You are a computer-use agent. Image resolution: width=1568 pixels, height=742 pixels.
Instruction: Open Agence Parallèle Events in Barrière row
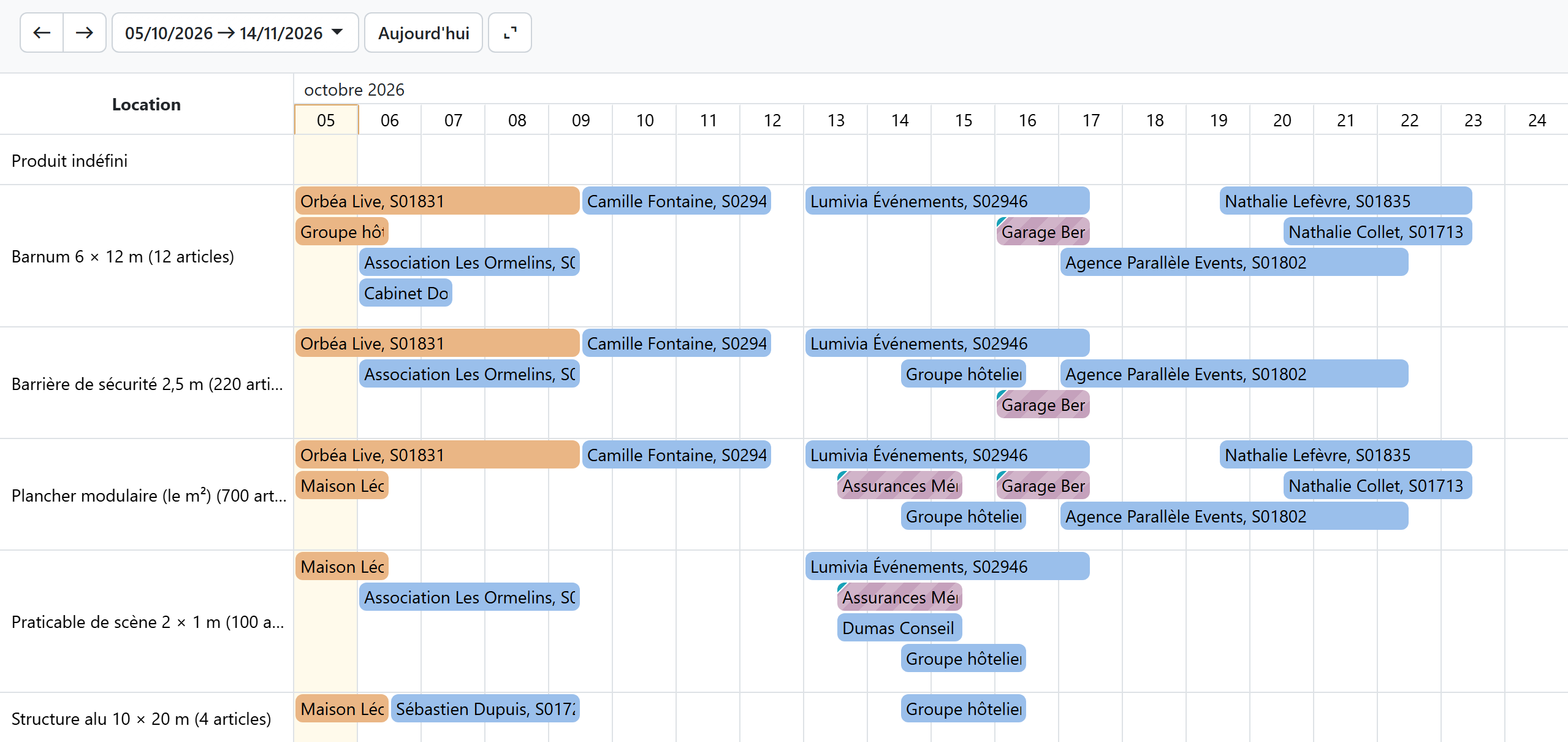pos(1235,373)
